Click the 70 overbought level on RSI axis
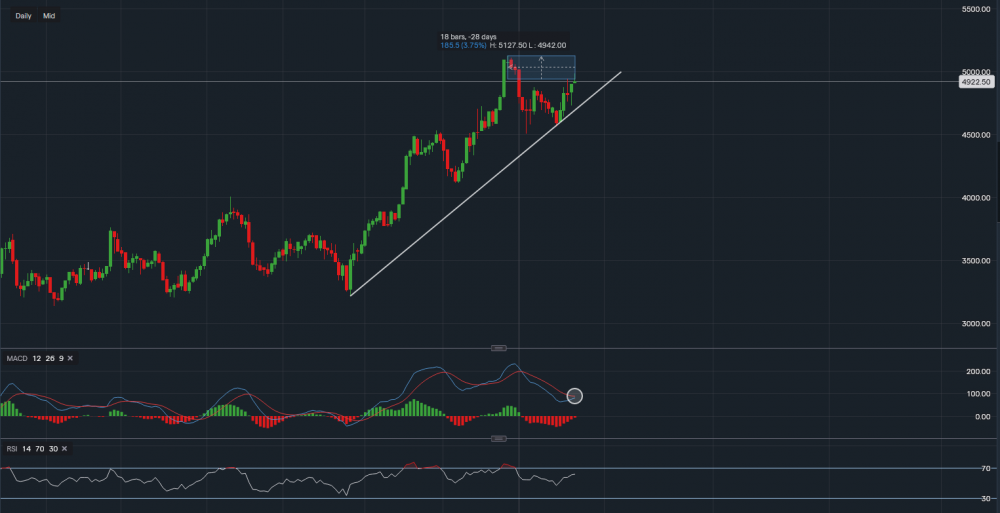This screenshot has width=1000, height=513. 985,468
